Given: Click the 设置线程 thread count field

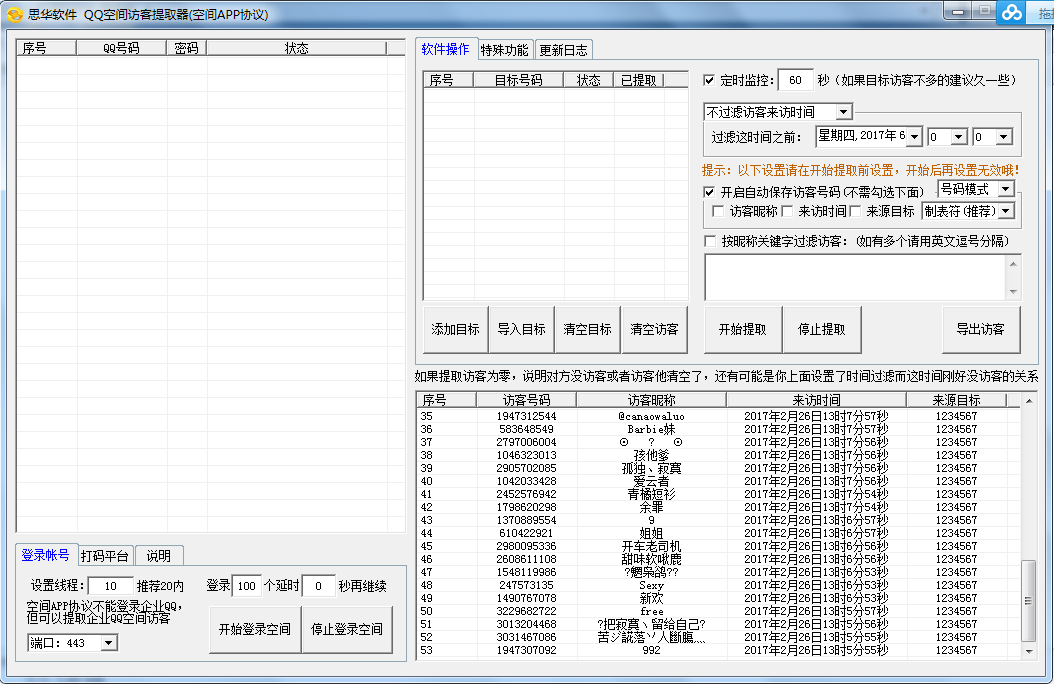Looking at the screenshot, I should [x=110, y=586].
